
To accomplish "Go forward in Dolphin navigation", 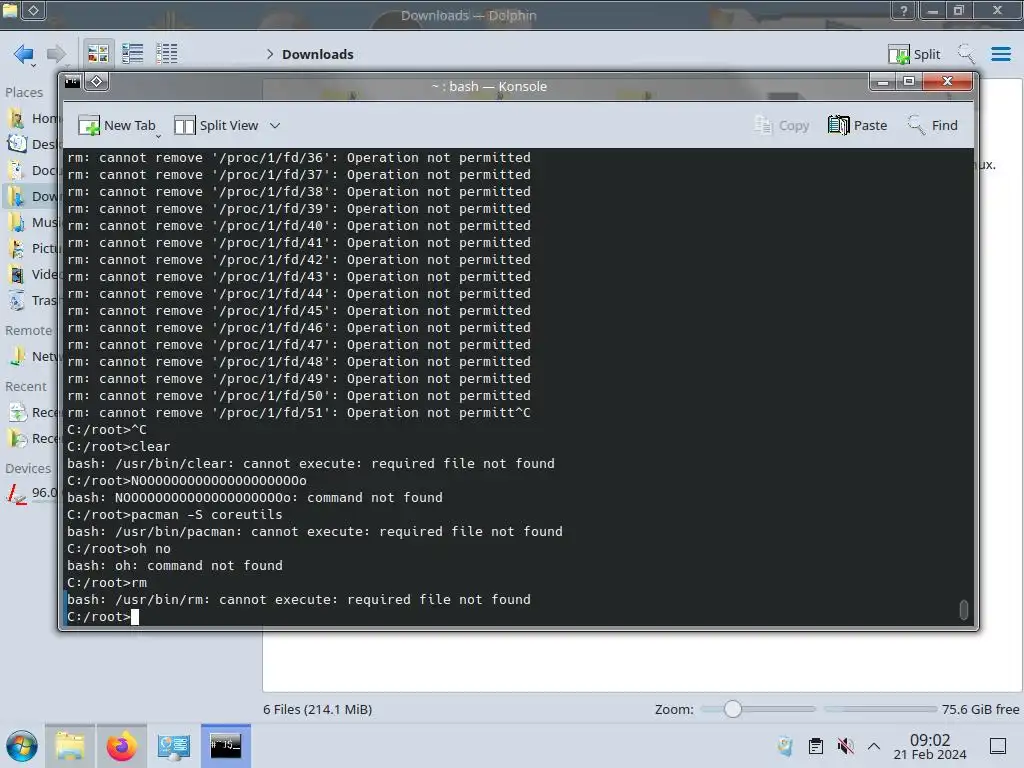I will [56, 54].
